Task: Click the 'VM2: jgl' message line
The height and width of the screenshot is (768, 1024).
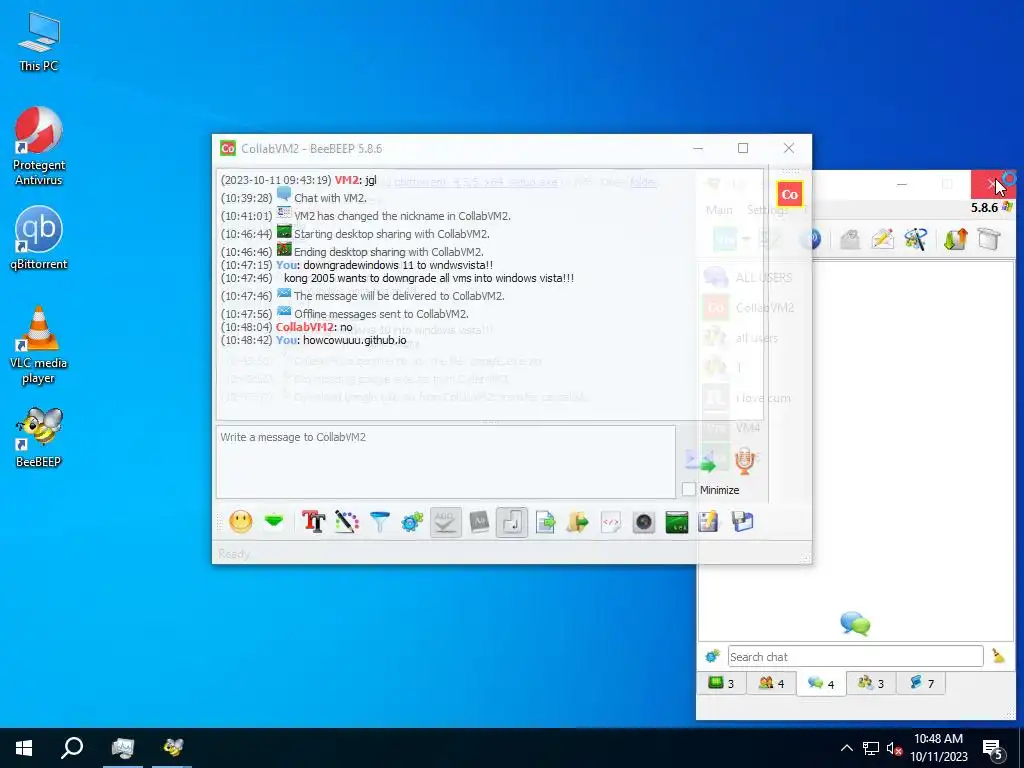Action: (x=298, y=180)
